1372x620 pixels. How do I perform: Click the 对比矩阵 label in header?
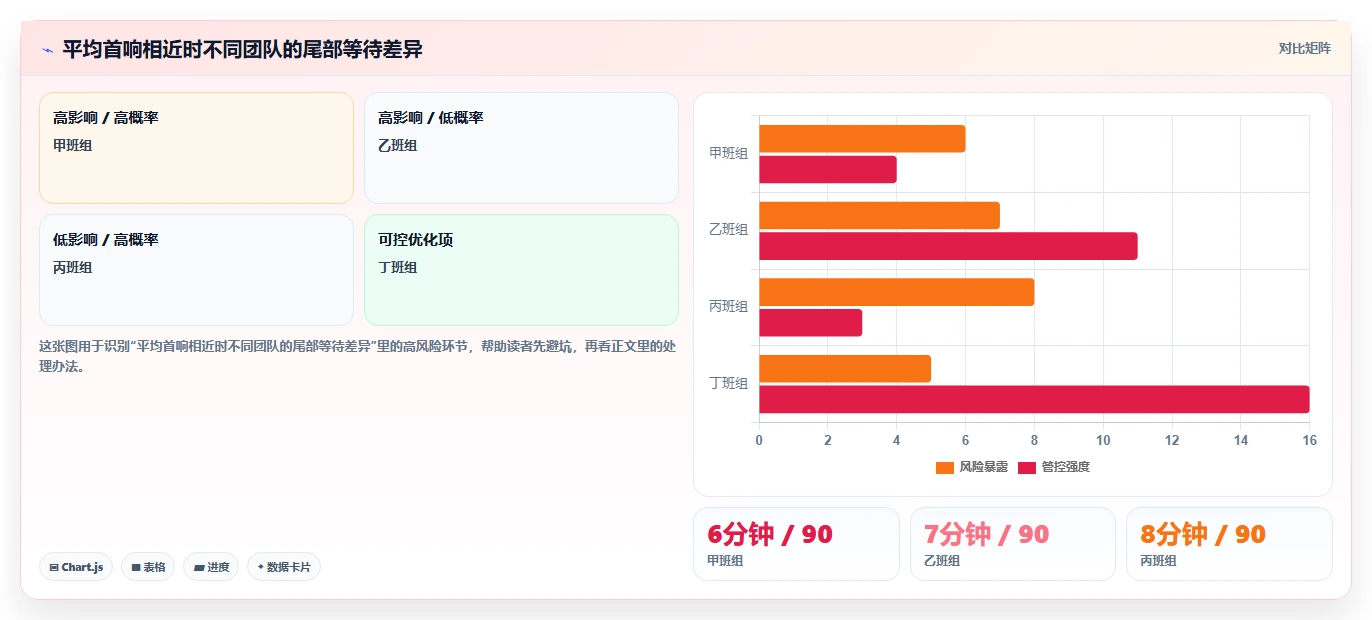coord(1304,49)
